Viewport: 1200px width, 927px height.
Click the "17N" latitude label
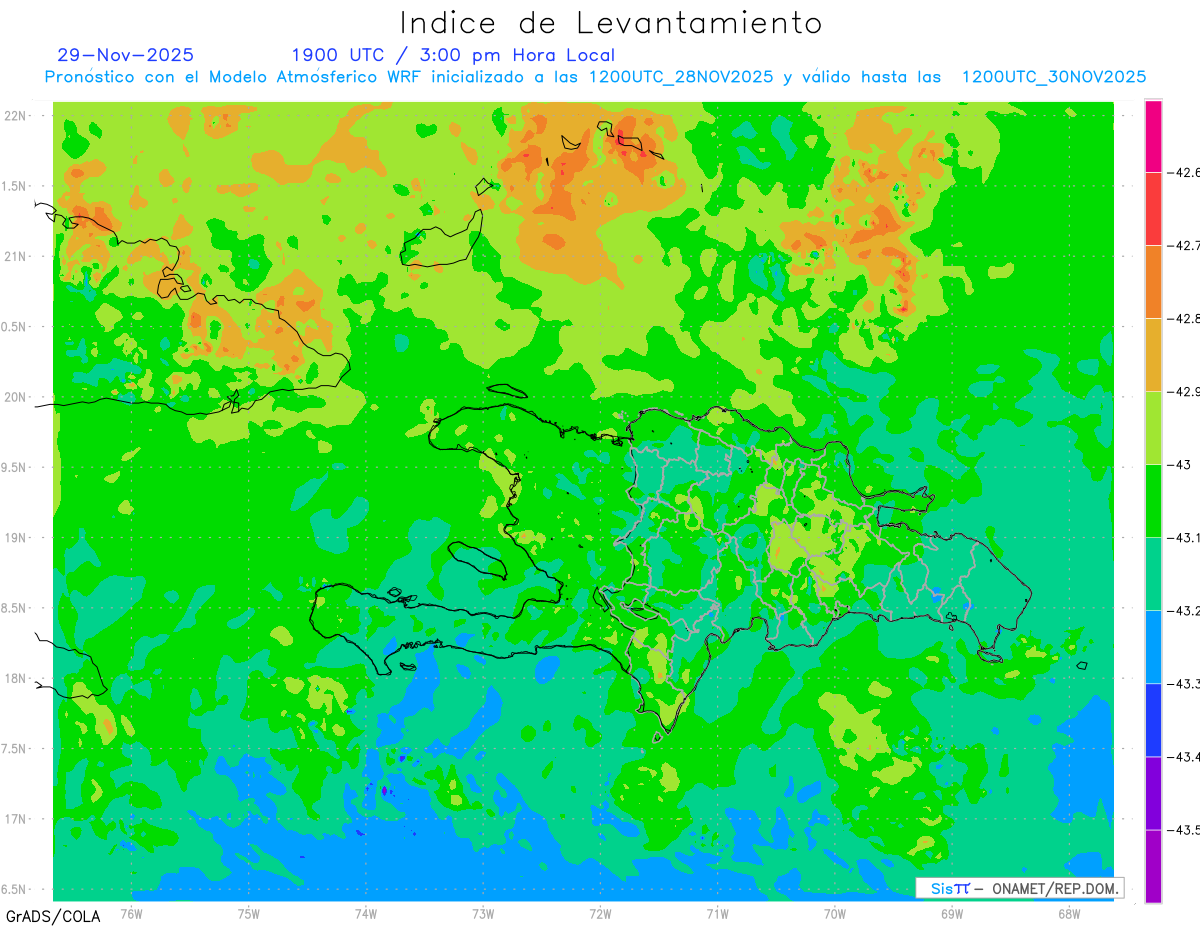pyautogui.click(x=15, y=819)
